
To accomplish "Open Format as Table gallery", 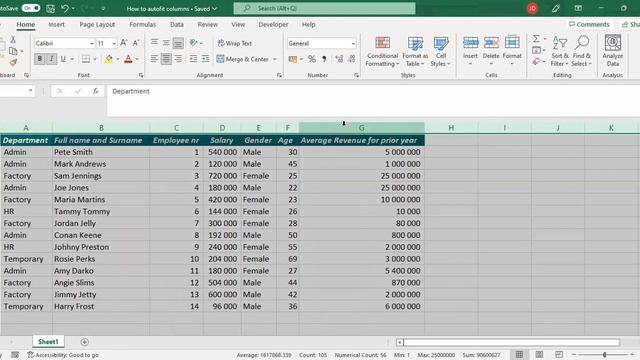I will pyautogui.click(x=415, y=51).
